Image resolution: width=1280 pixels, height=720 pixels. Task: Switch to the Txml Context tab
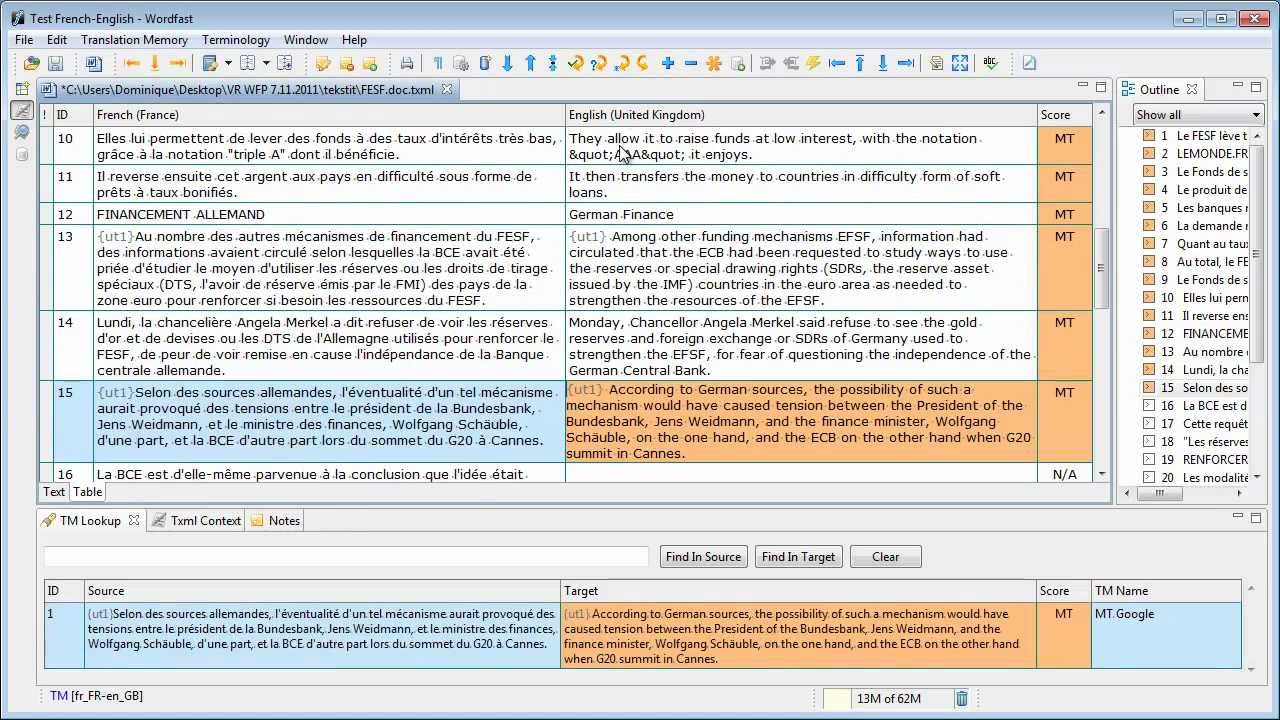point(196,520)
